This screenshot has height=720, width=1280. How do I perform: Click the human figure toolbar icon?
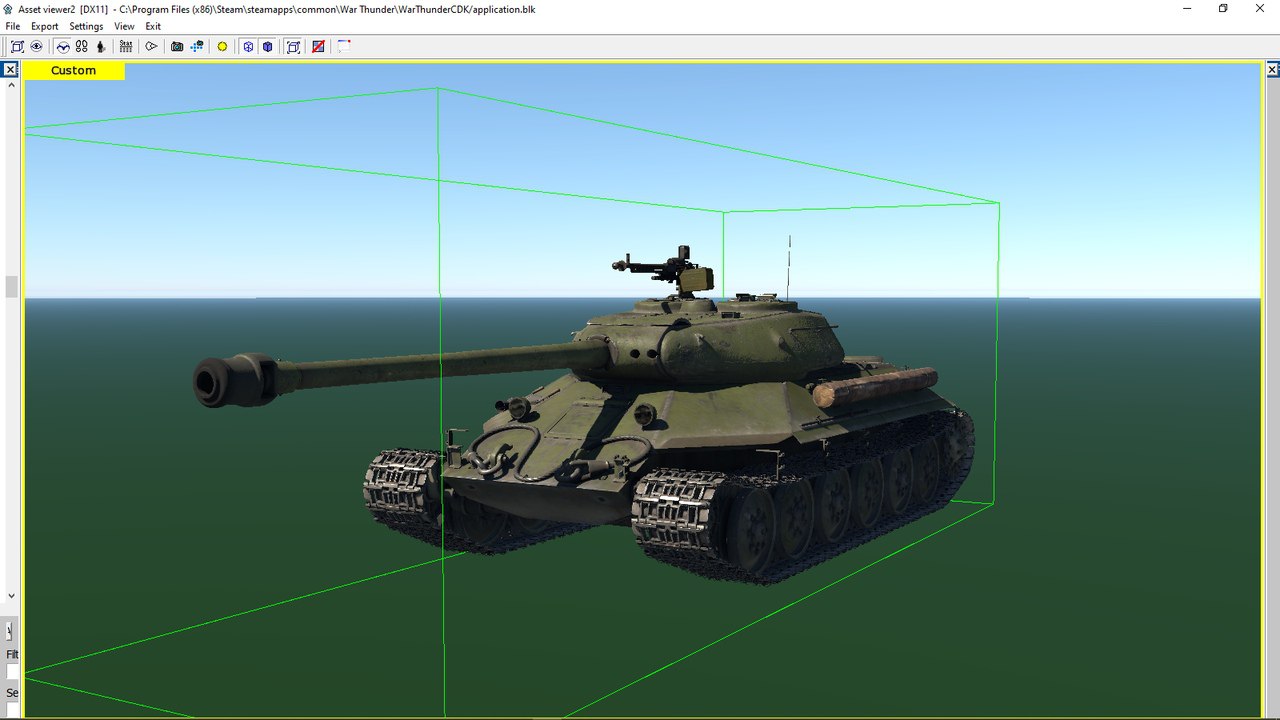pos(101,46)
